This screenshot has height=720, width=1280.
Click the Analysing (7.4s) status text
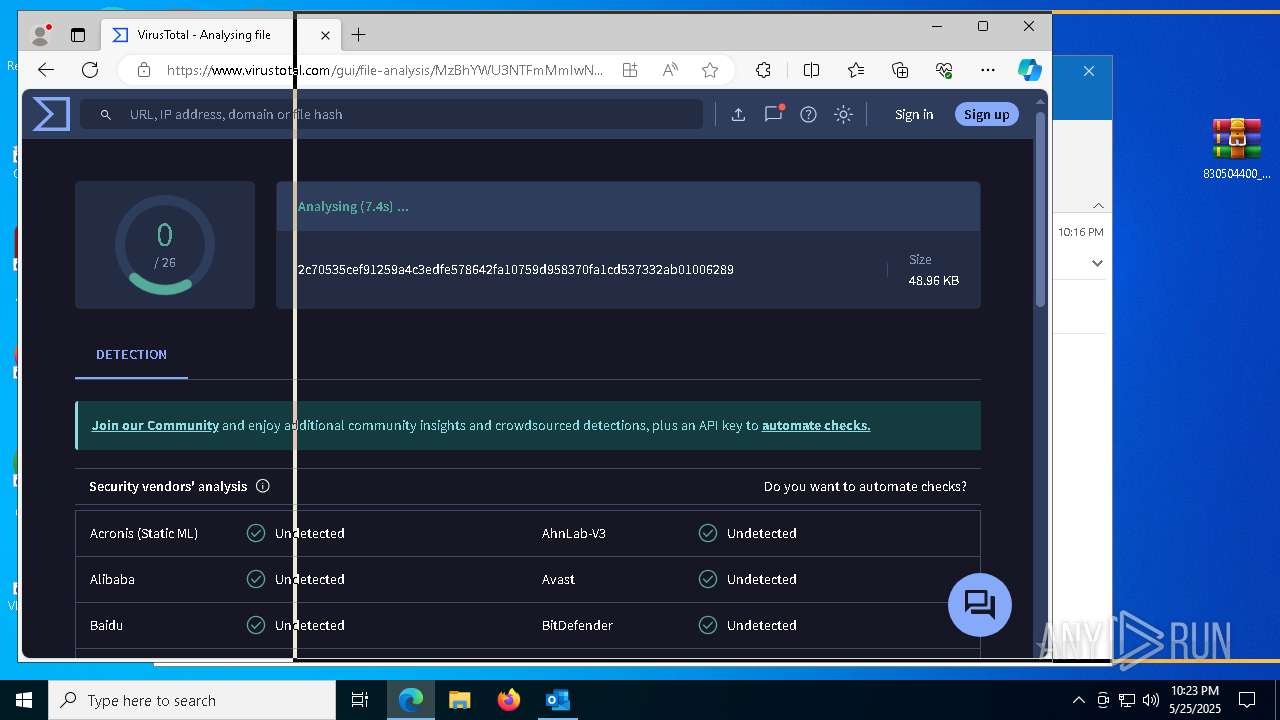click(x=353, y=207)
